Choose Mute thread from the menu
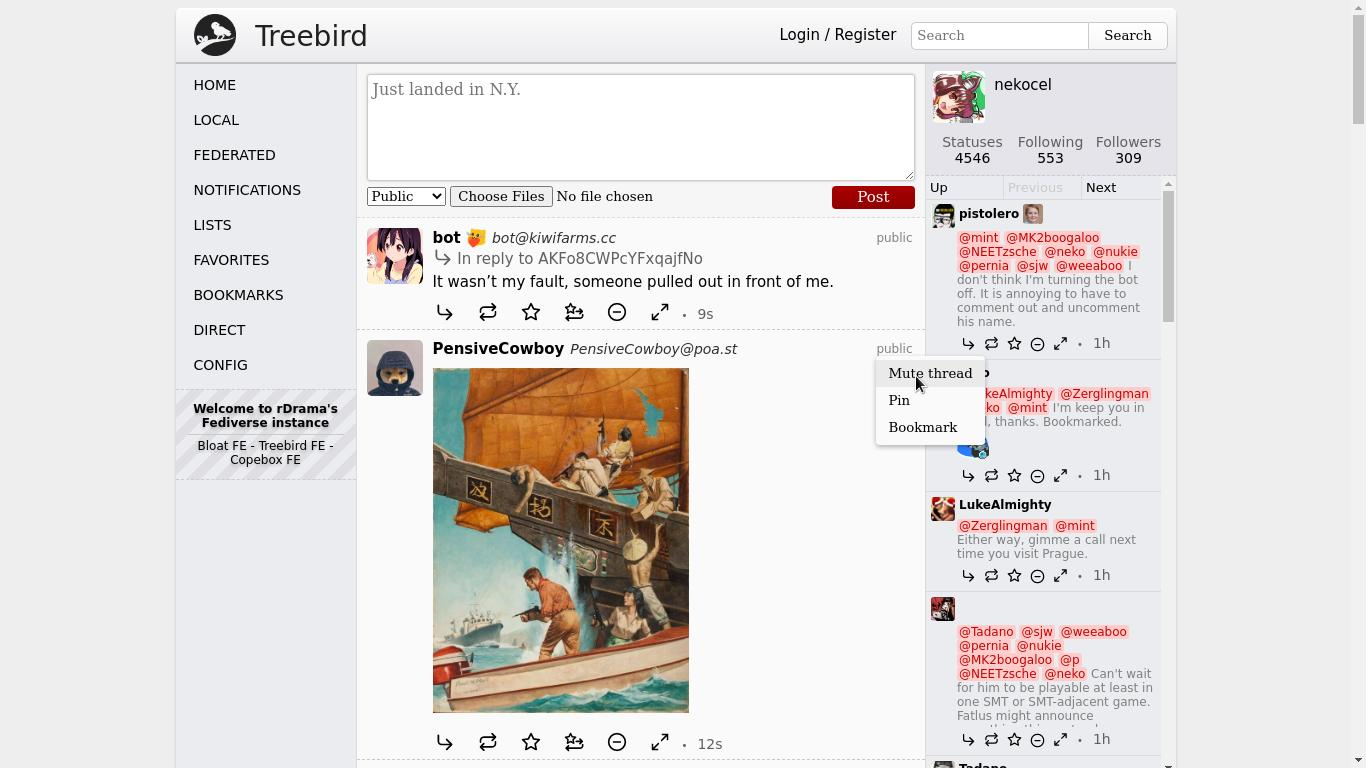The height and width of the screenshot is (768, 1366). [930, 373]
